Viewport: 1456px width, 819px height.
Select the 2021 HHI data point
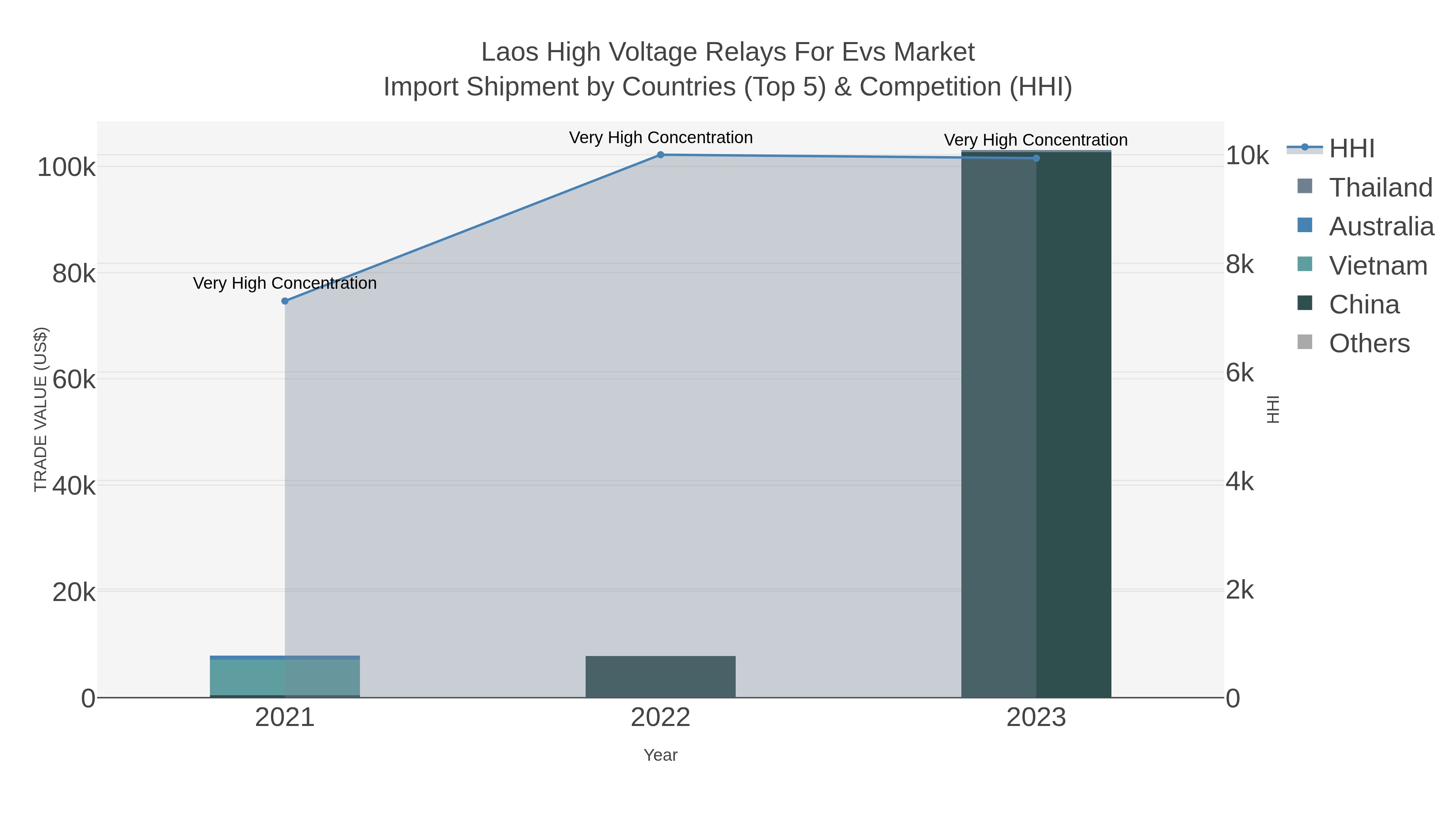tap(285, 301)
